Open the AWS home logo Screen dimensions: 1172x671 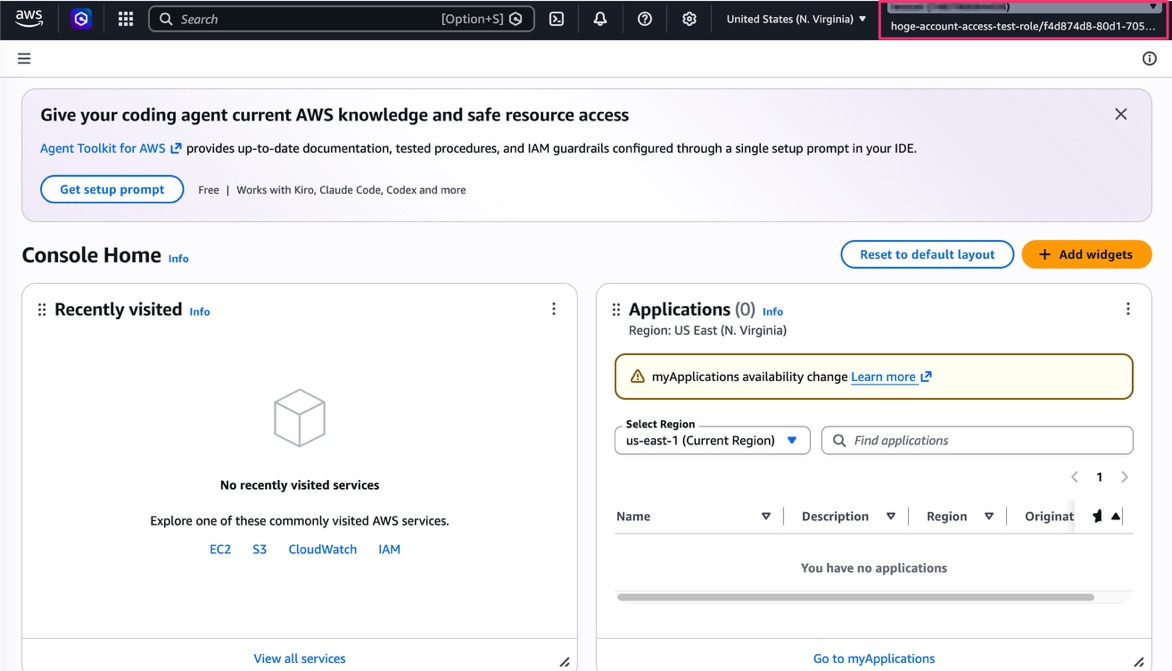pos(29,19)
